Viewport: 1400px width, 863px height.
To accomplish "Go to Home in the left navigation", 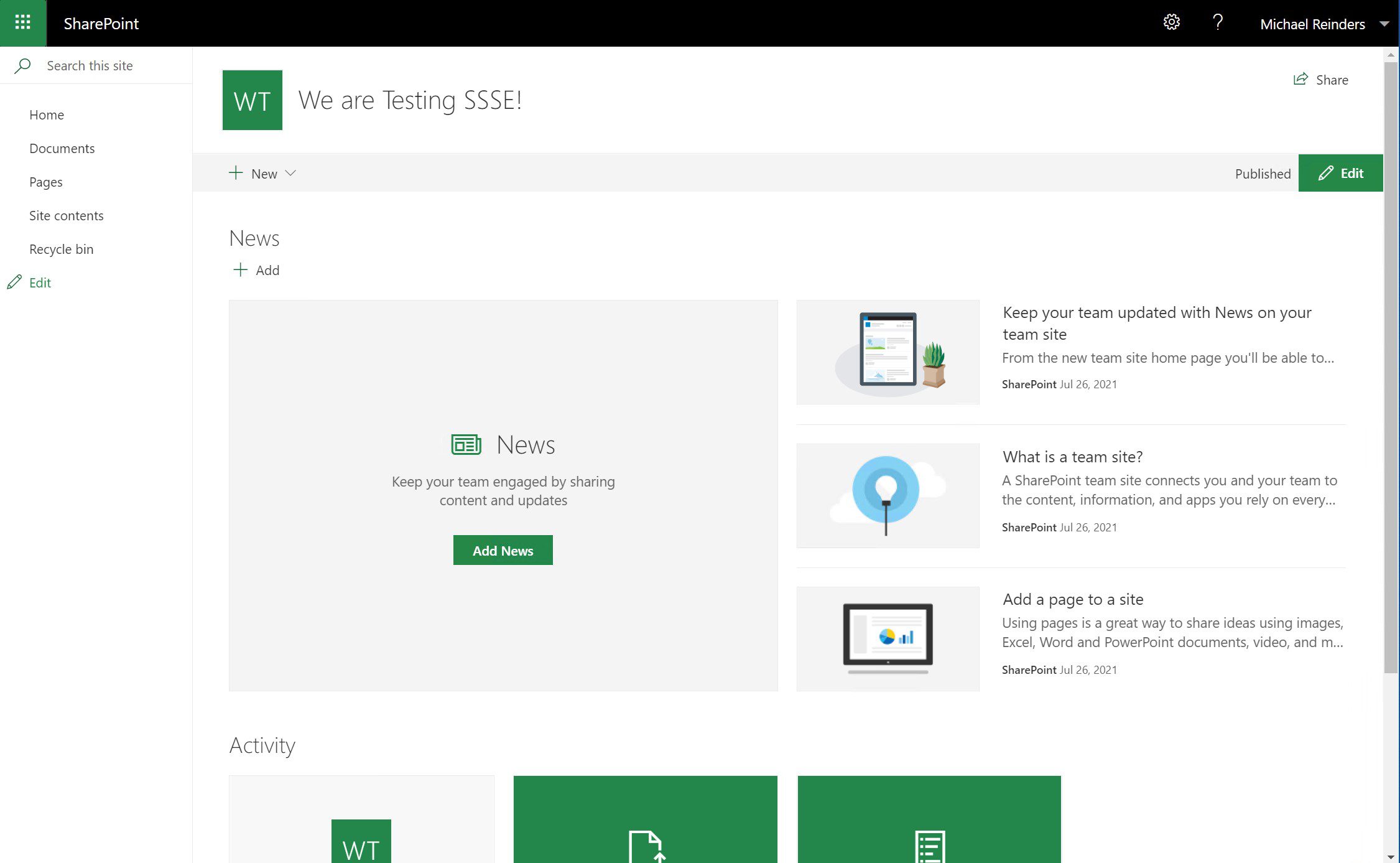I will pos(47,114).
